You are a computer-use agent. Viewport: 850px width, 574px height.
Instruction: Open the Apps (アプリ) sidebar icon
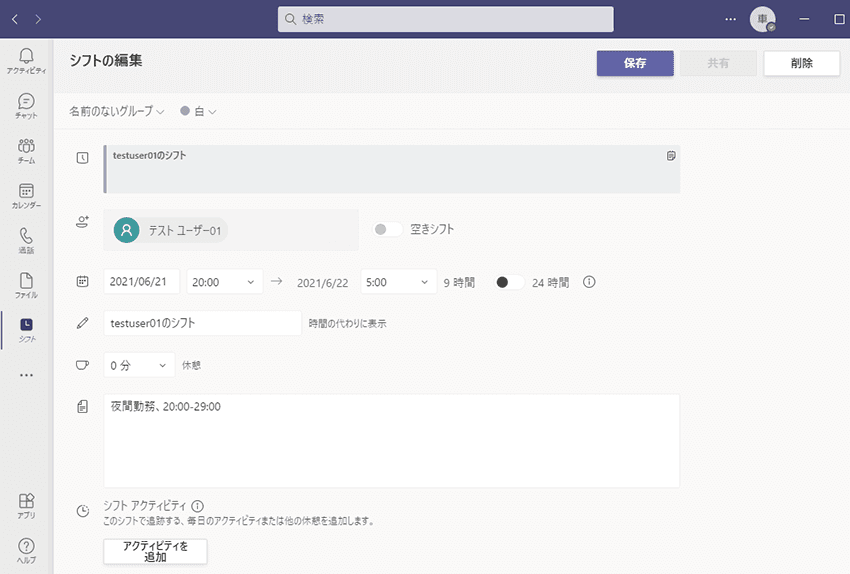pos(26,506)
